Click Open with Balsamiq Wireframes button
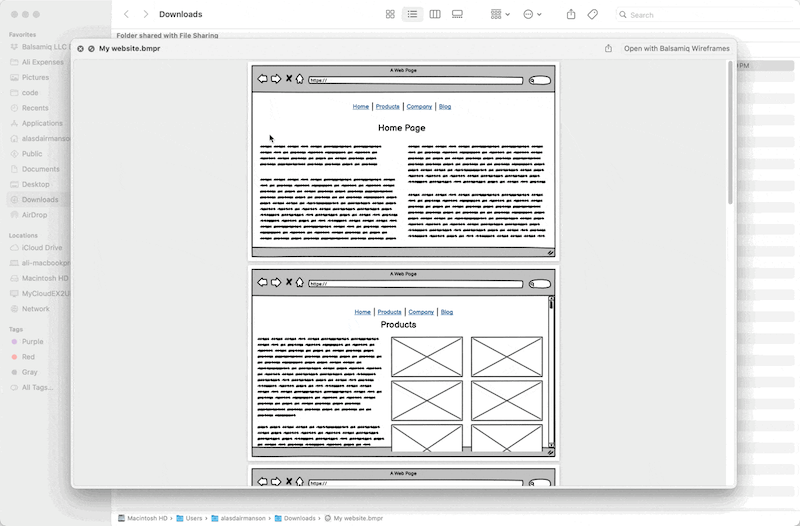The width and height of the screenshot is (800, 526). tap(676, 48)
